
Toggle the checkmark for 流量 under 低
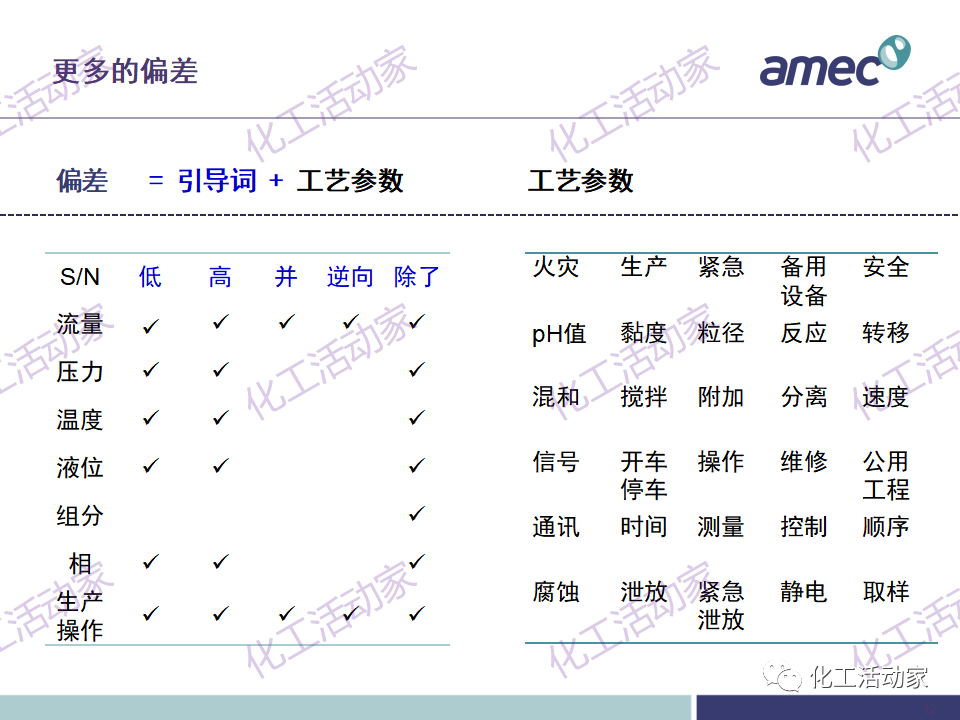(x=150, y=322)
